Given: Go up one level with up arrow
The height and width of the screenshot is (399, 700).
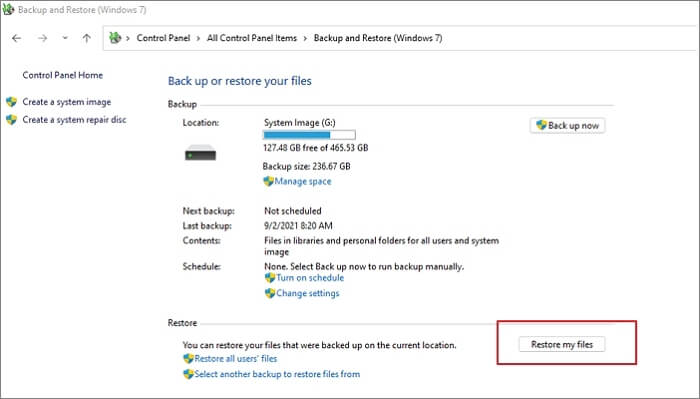Looking at the screenshot, I should point(87,38).
